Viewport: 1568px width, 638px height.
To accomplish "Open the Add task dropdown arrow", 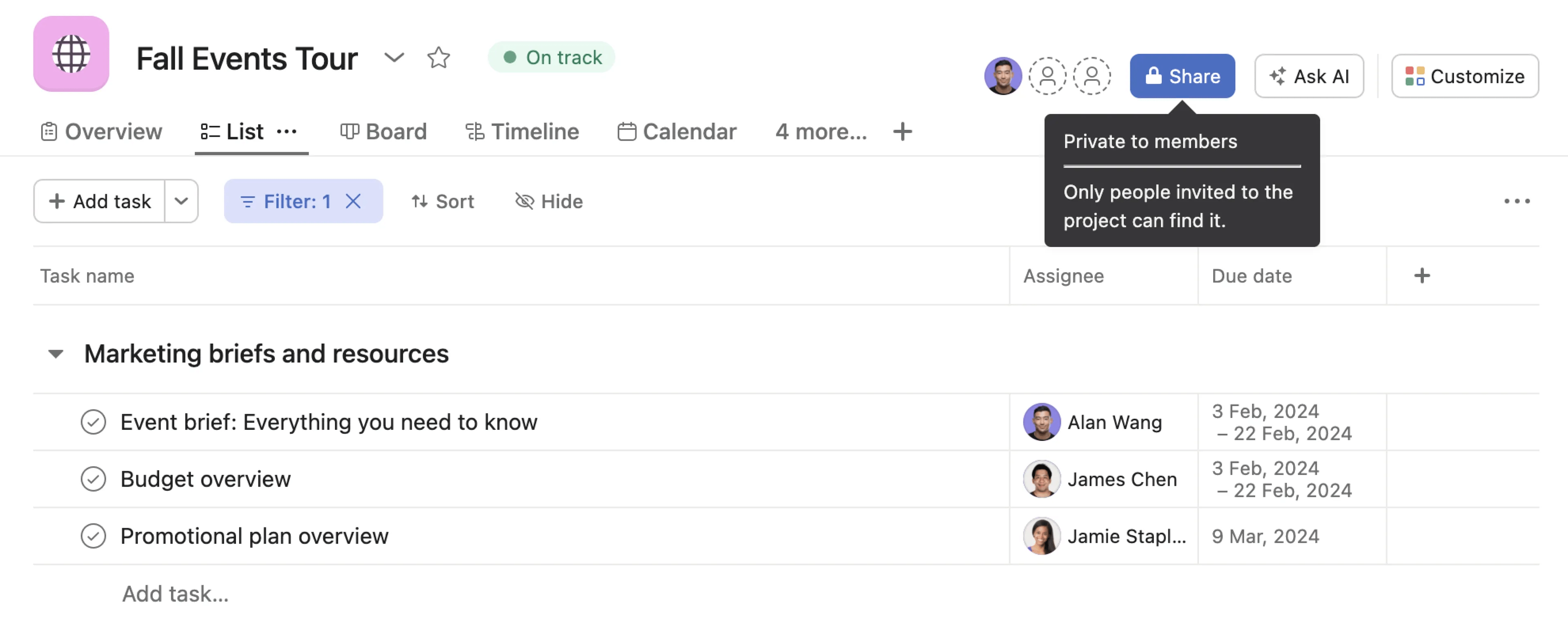I will (181, 201).
